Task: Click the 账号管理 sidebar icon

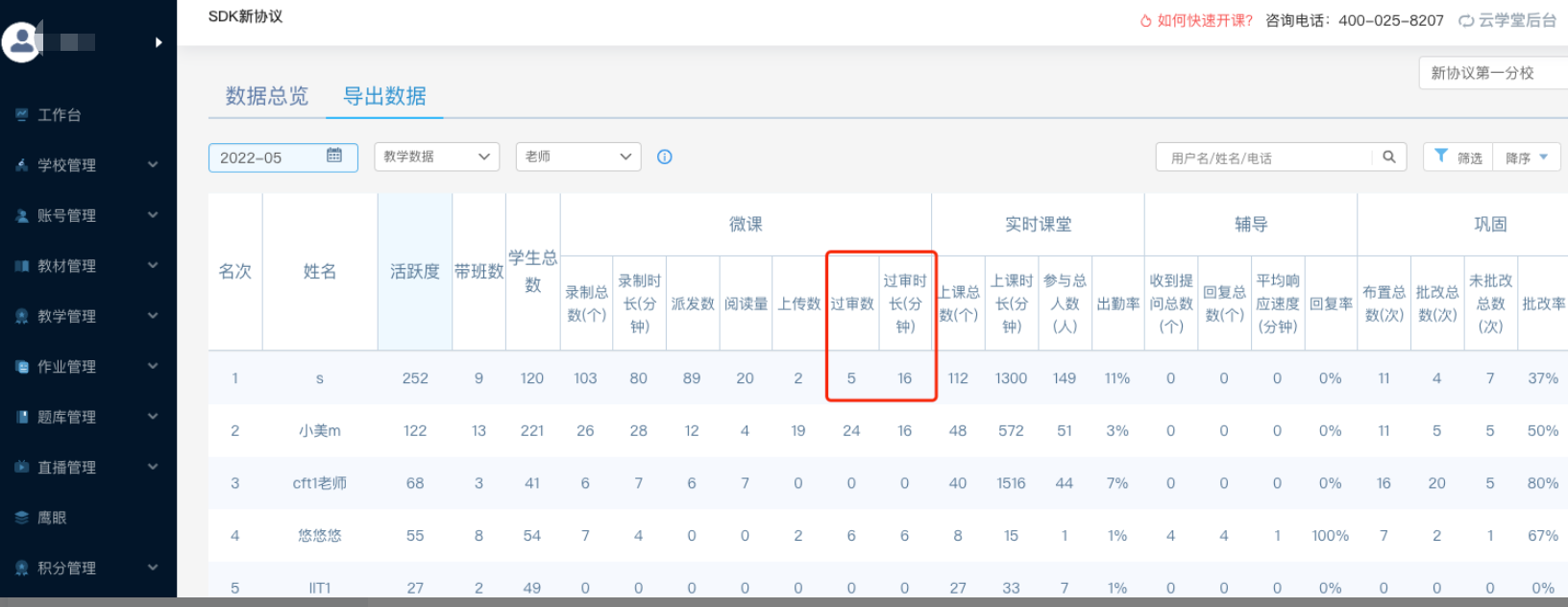Action: point(21,215)
